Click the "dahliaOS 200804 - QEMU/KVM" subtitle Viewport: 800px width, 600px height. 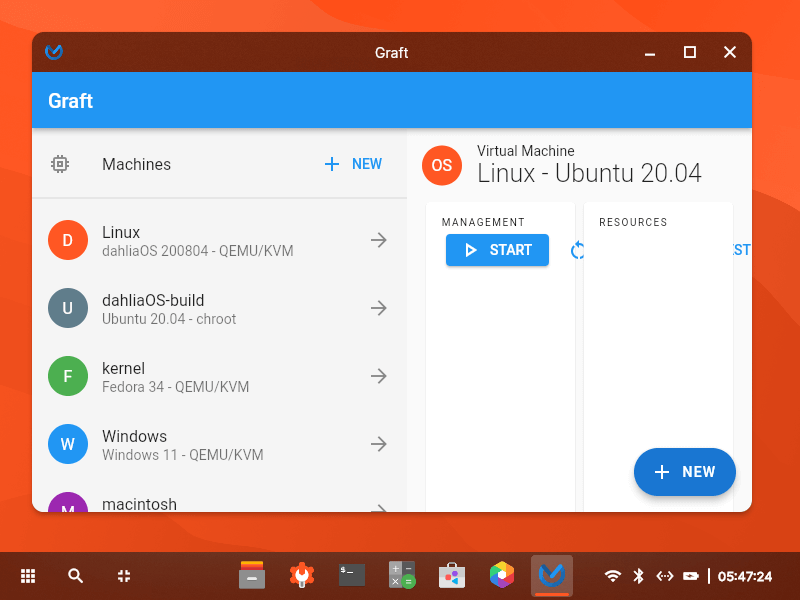[x=198, y=251]
